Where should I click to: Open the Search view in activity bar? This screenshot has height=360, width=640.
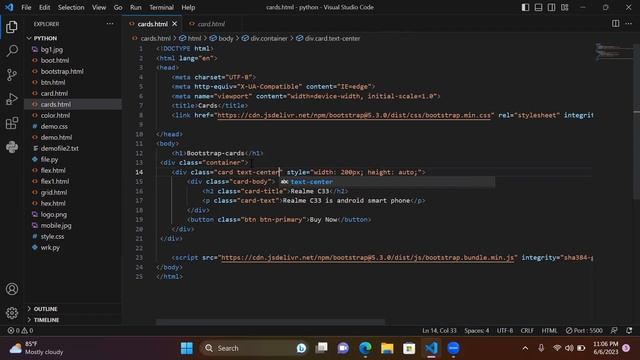pos(12,51)
